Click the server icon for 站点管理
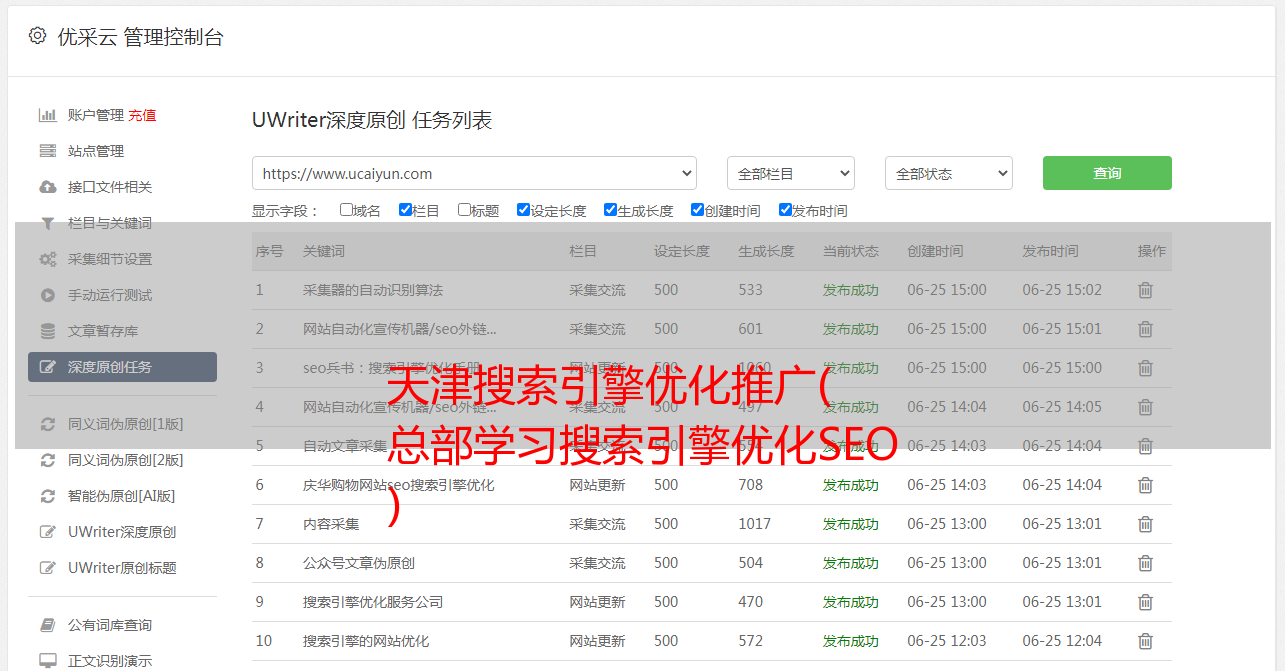The image size is (1285, 671). [x=47, y=151]
